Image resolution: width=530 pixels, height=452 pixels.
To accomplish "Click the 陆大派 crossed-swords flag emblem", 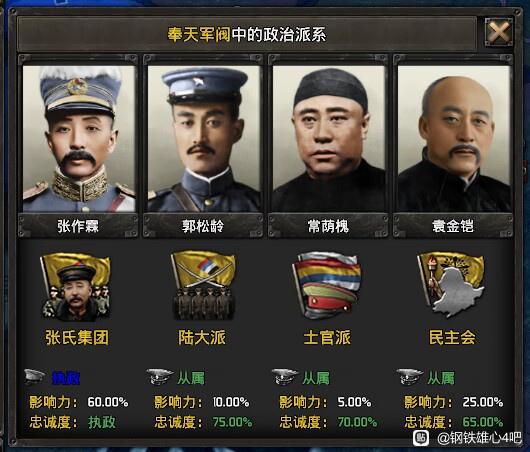I will (x=203, y=286).
